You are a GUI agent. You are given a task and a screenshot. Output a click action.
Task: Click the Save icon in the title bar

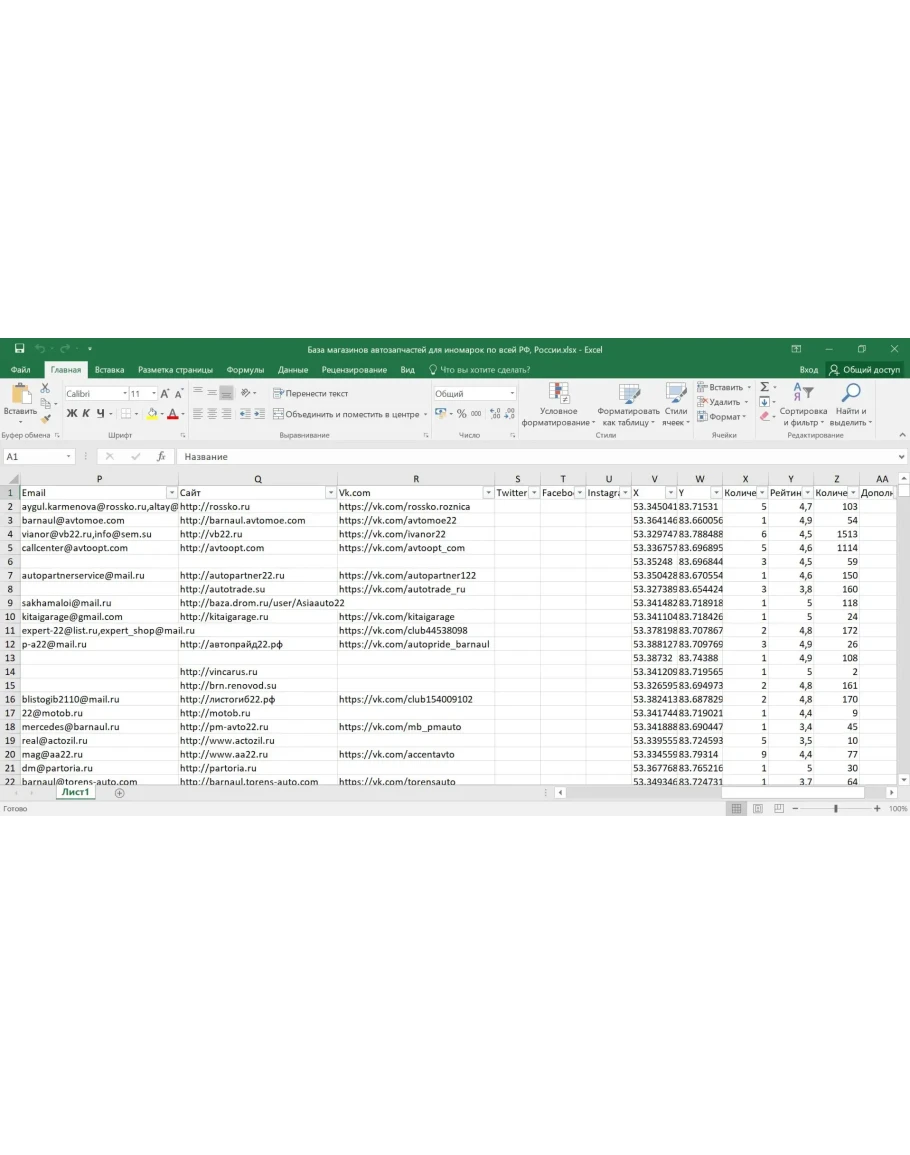click(20, 348)
